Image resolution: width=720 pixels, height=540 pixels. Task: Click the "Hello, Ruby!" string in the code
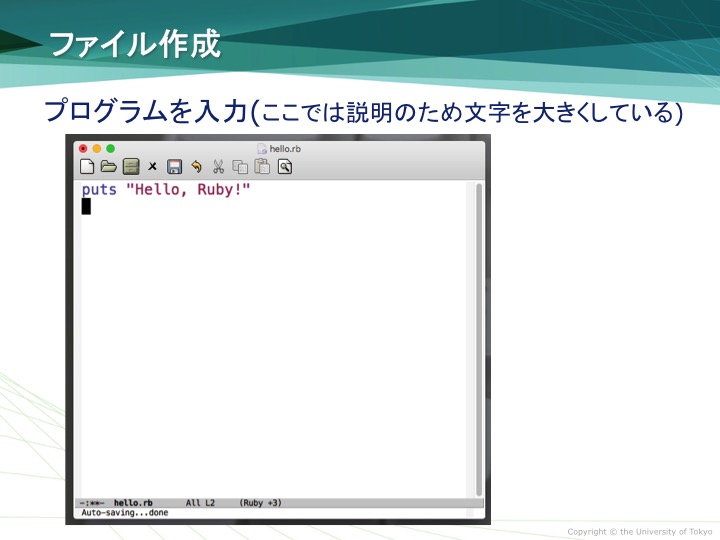(x=188, y=189)
